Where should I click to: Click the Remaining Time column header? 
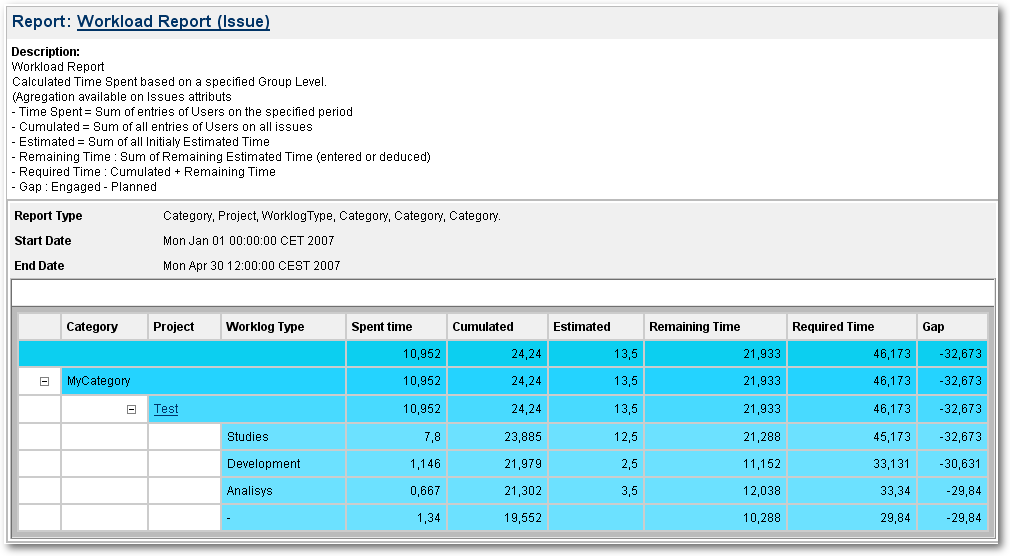[x=695, y=327]
